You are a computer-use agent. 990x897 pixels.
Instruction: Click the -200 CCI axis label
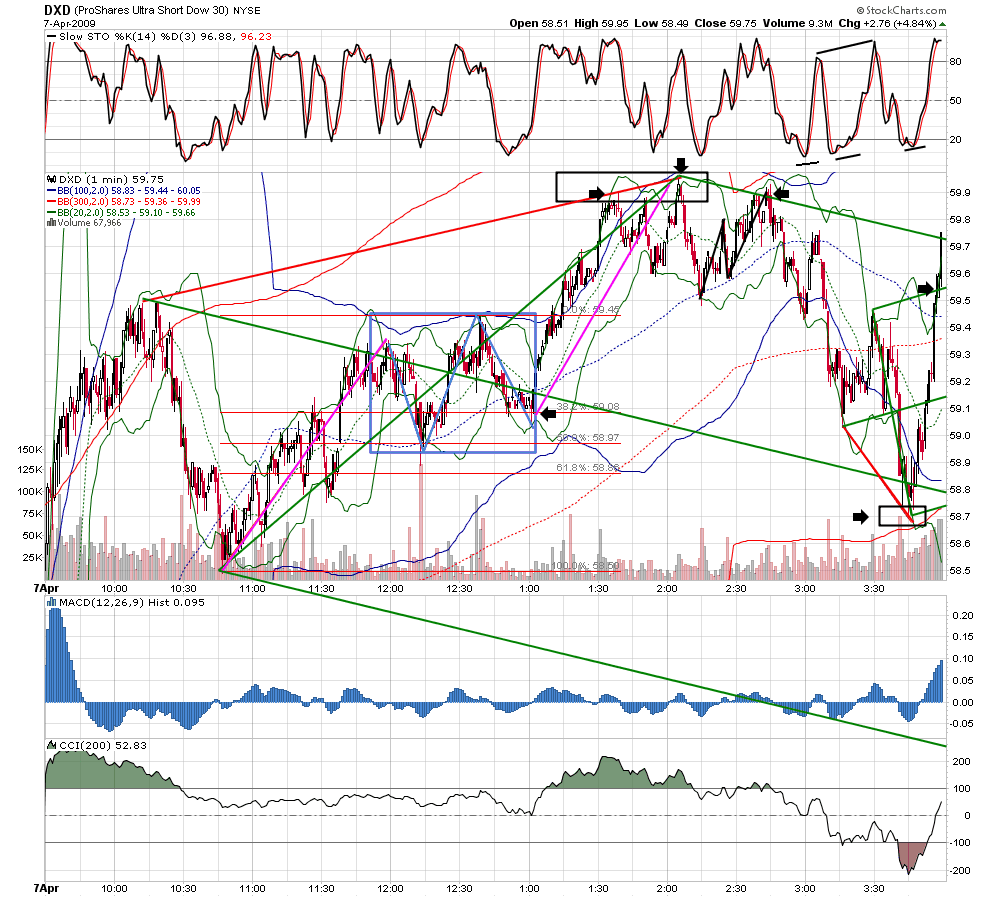click(x=960, y=870)
